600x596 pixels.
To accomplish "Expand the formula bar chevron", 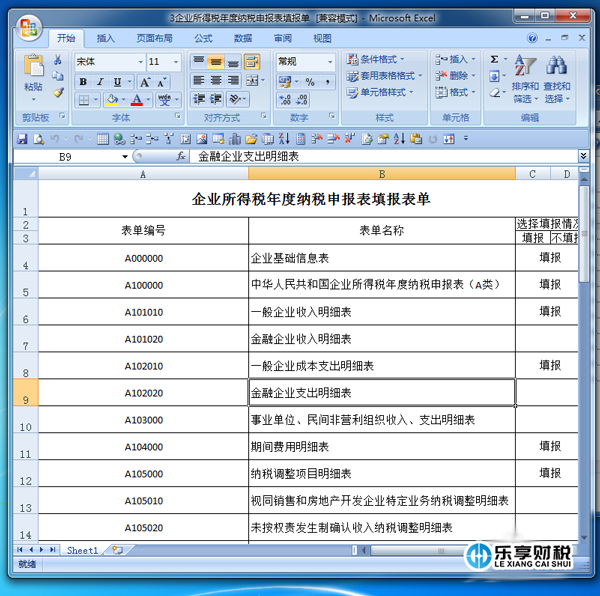I will [x=583, y=156].
